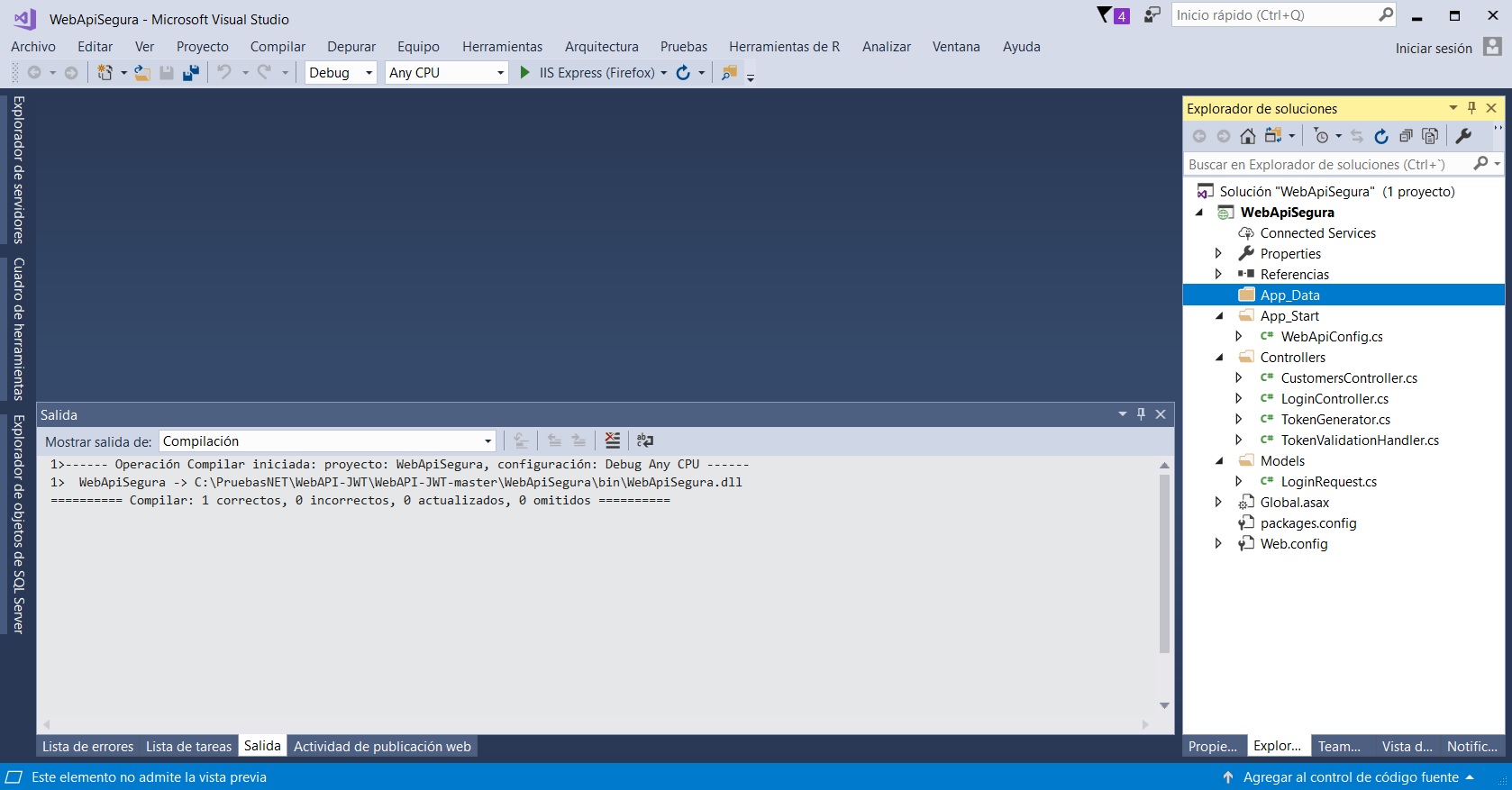Switch to Actividad de publicación web tab

pyautogui.click(x=382, y=746)
